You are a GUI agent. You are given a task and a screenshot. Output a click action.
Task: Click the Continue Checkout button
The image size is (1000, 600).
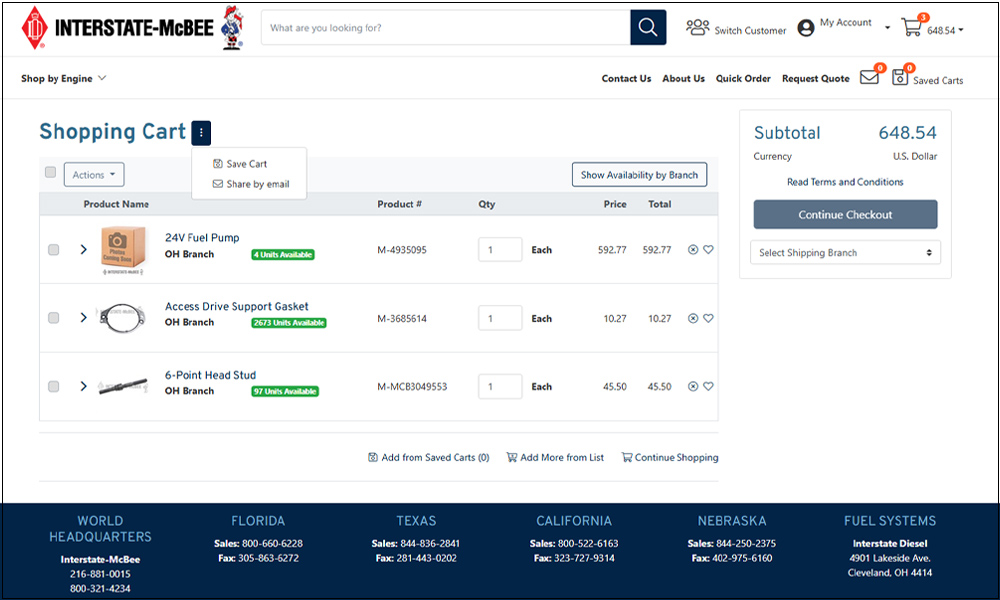[x=845, y=214]
